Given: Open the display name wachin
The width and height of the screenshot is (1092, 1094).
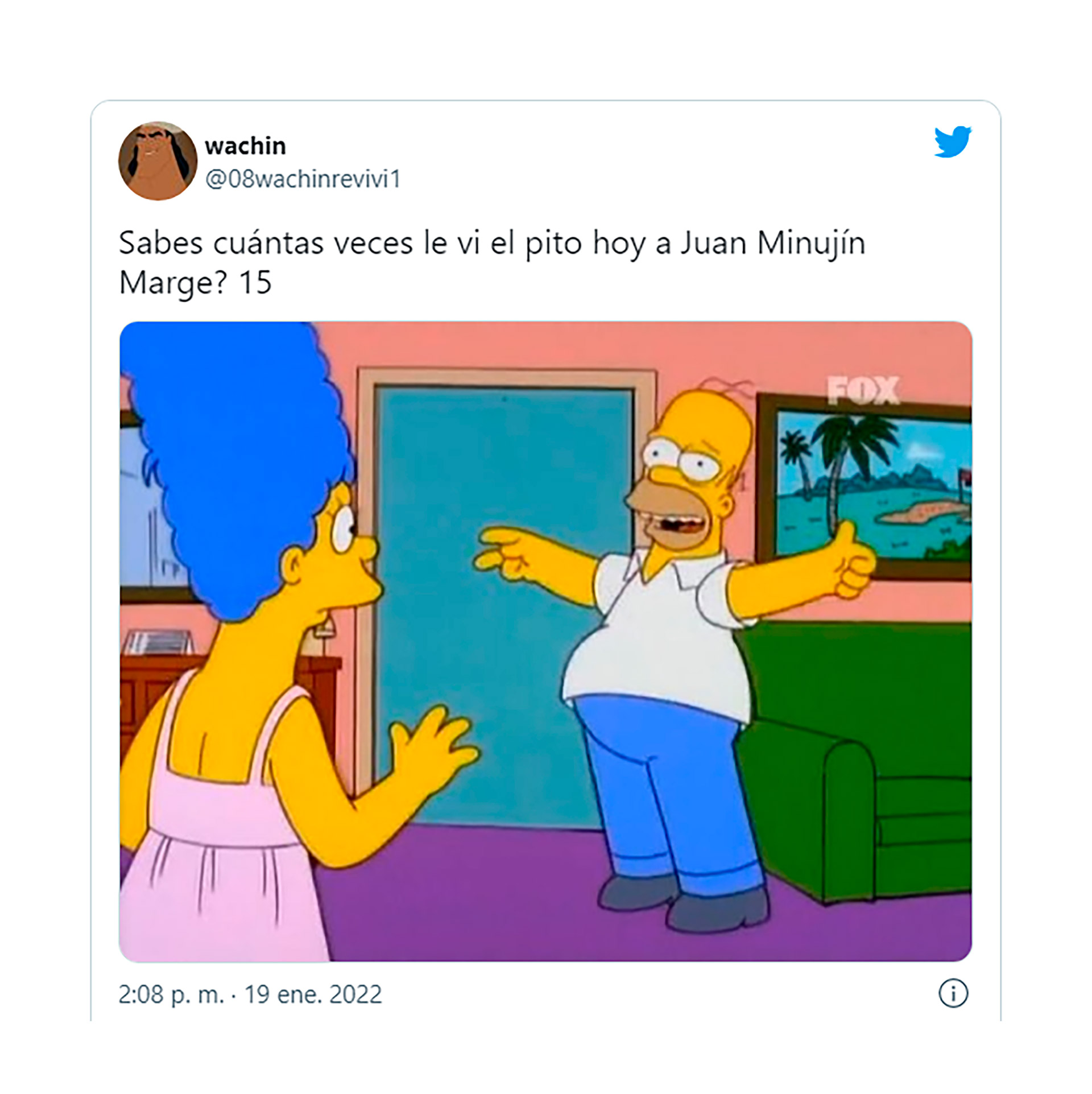Looking at the screenshot, I should (245, 146).
